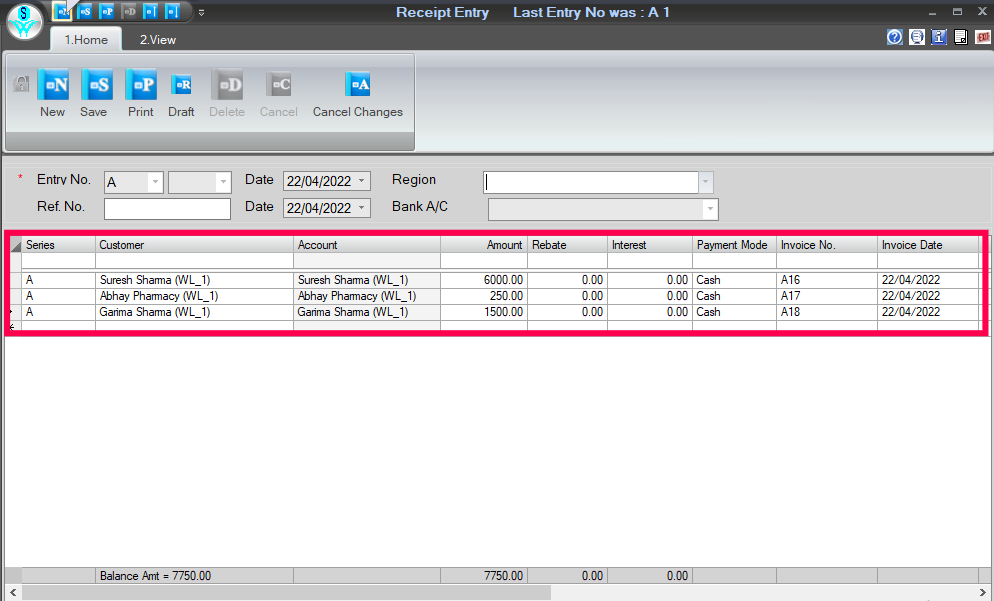Screen dimensions: 994x601
Task: Open the Bank A/C dropdown
Action: pos(709,209)
